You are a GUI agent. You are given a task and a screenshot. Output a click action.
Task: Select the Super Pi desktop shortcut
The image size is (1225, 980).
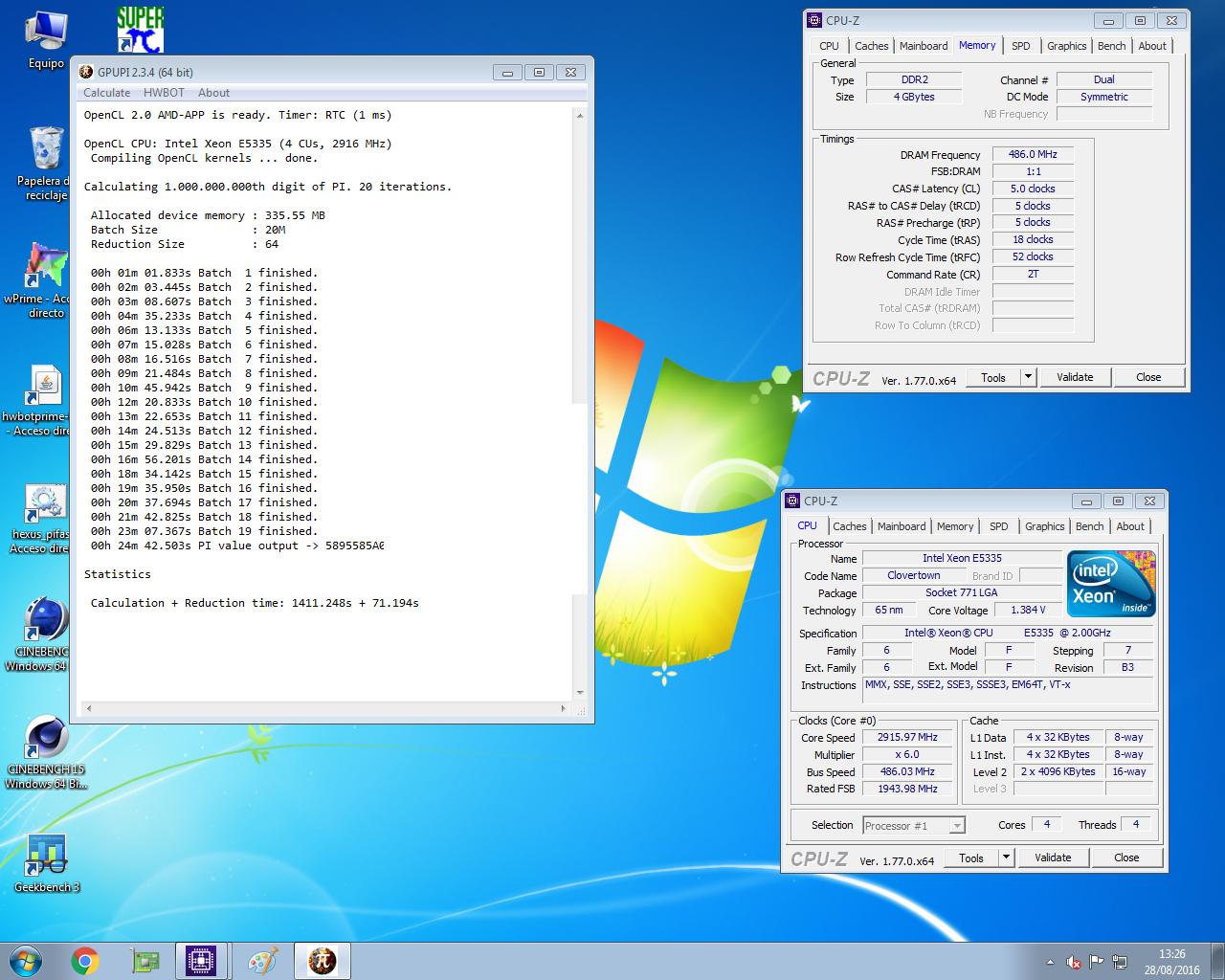point(140,29)
